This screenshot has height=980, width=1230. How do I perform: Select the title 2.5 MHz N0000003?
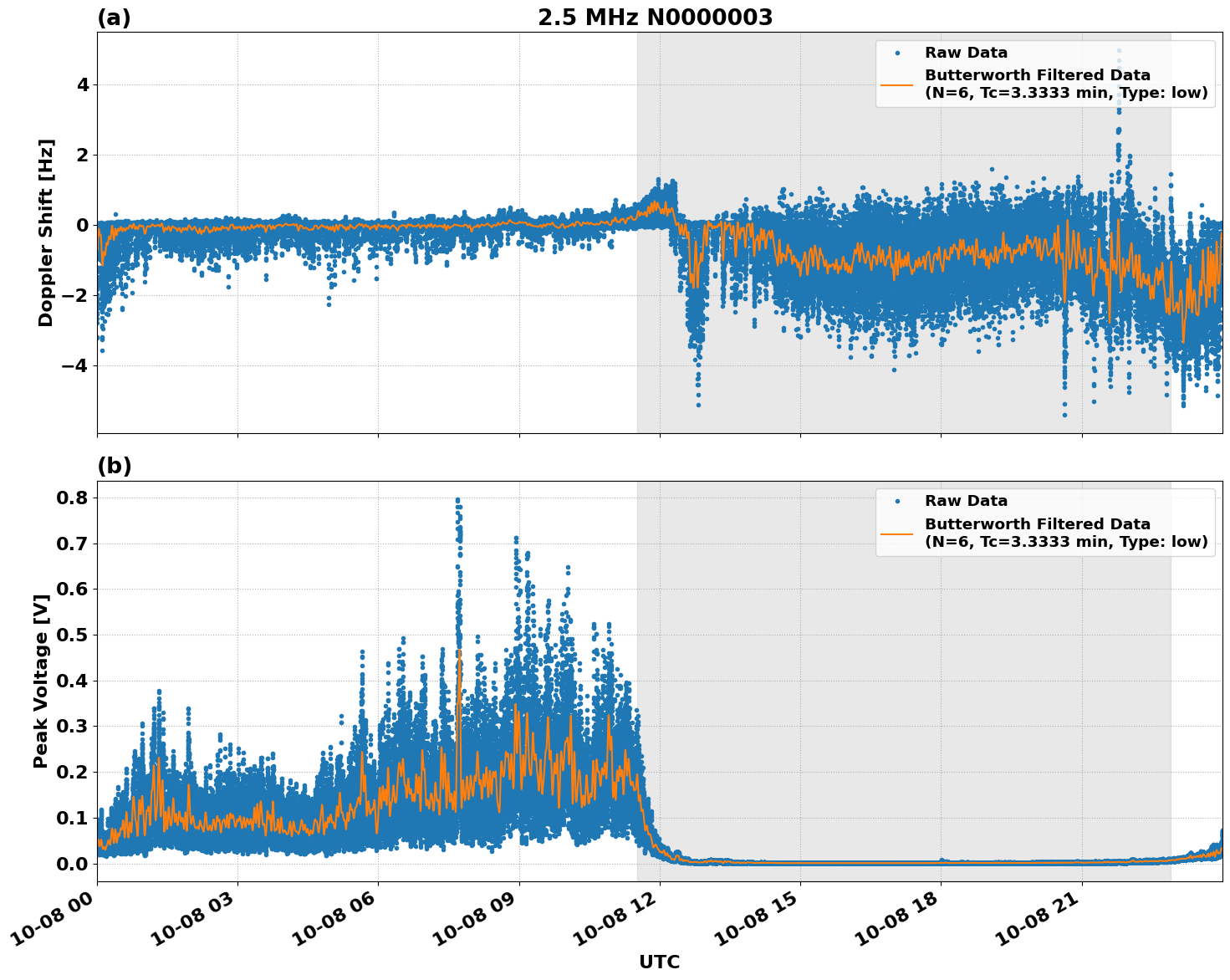click(657, 14)
